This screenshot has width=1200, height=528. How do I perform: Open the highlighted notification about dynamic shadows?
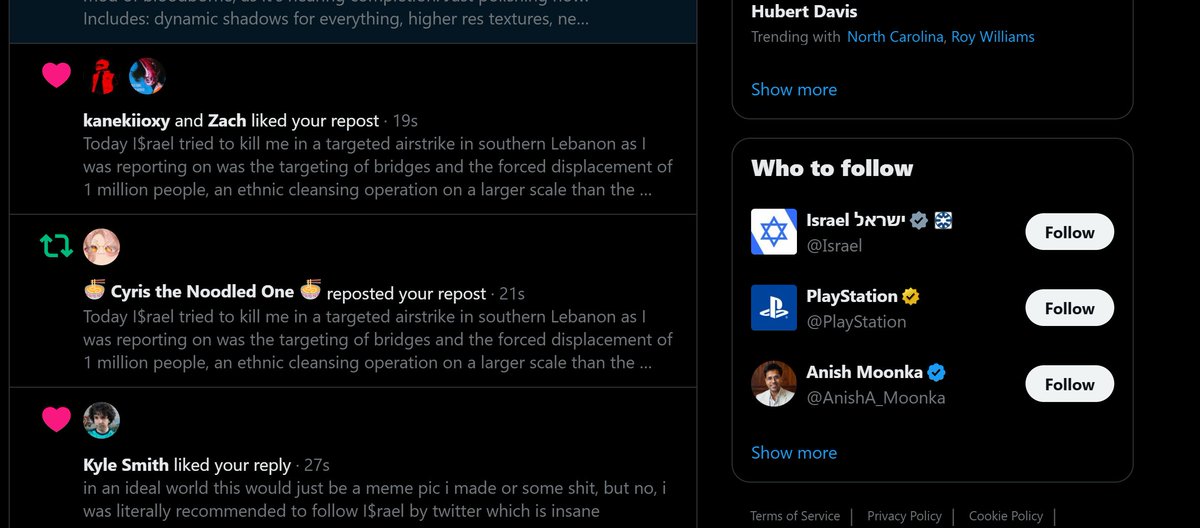click(353, 20)
